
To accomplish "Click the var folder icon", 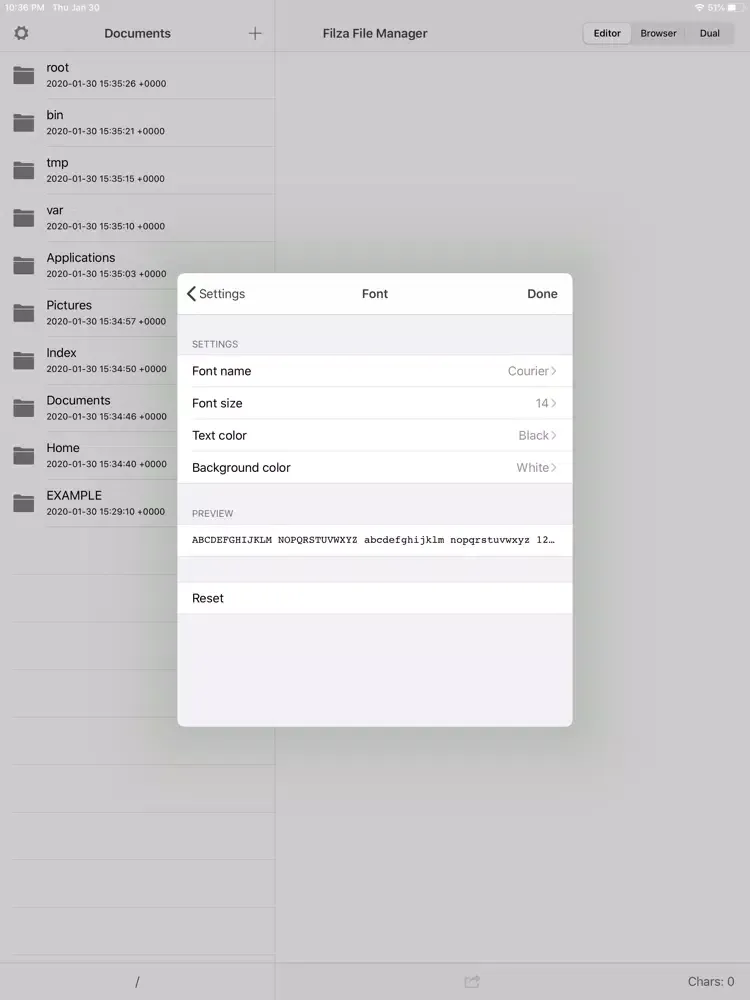I will click(24, 217).
